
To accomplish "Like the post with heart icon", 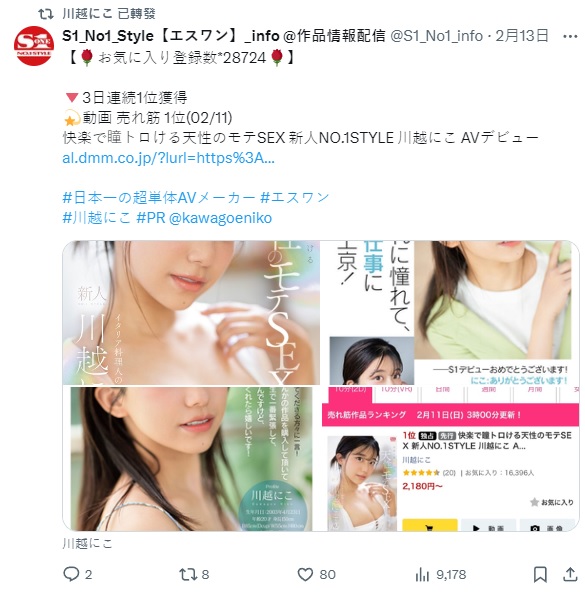I will pyautogui.click(x=305, y=574).
